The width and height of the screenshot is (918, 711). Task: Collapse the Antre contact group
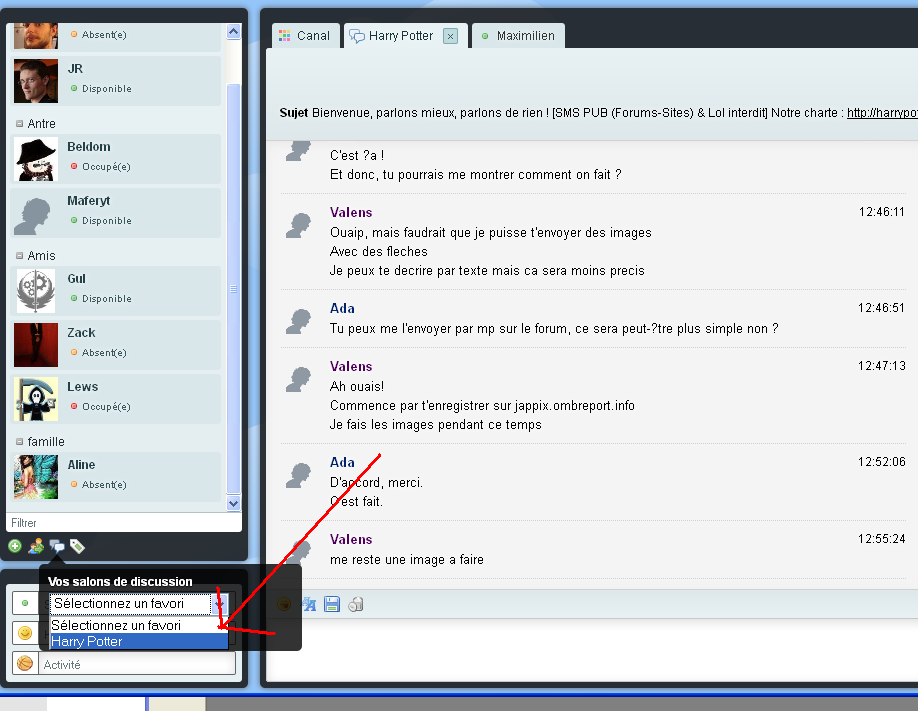(x=20, y=124)
